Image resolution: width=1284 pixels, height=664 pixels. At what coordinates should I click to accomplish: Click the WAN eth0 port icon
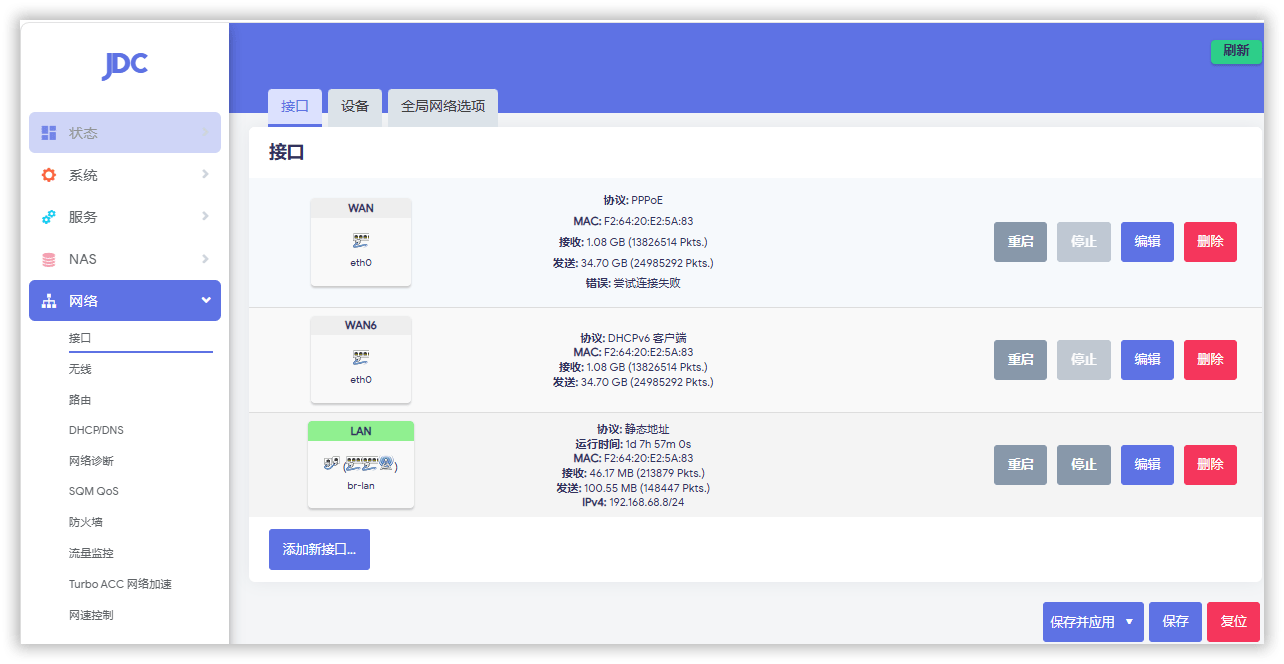[x=361, y=241]
